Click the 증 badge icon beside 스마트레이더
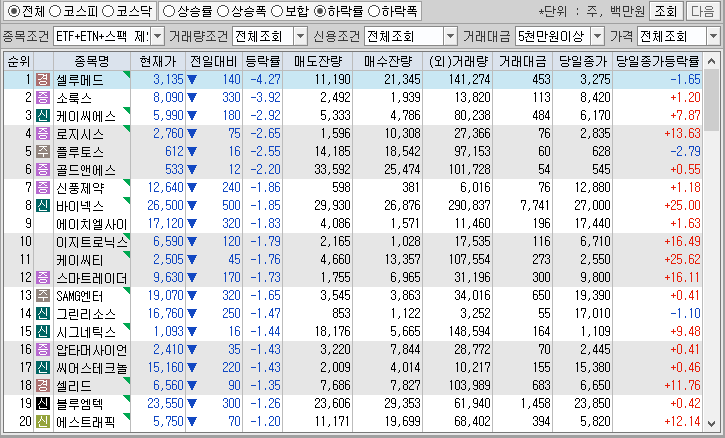This screenshot has width=725, height=438. tap(43, 278)
